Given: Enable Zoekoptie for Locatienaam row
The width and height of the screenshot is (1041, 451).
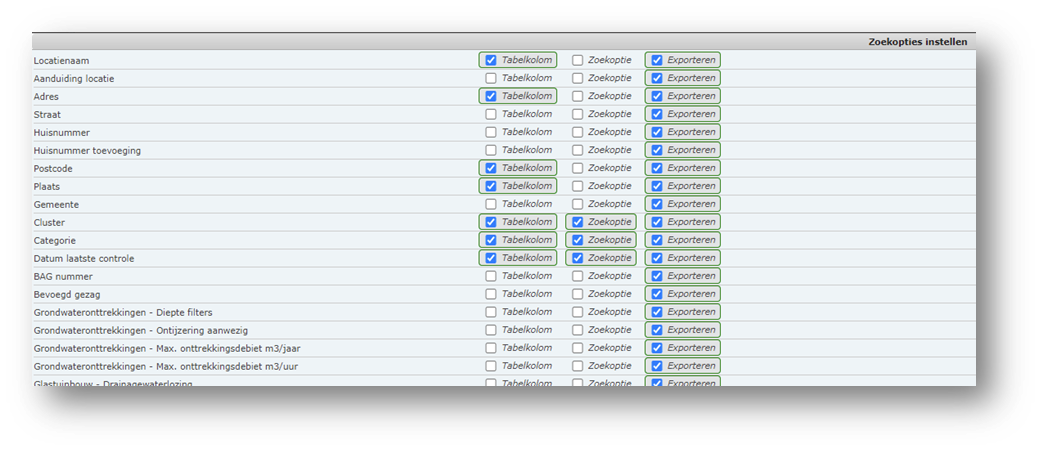Looking at the screenshot, I should [x=577, y=60].
